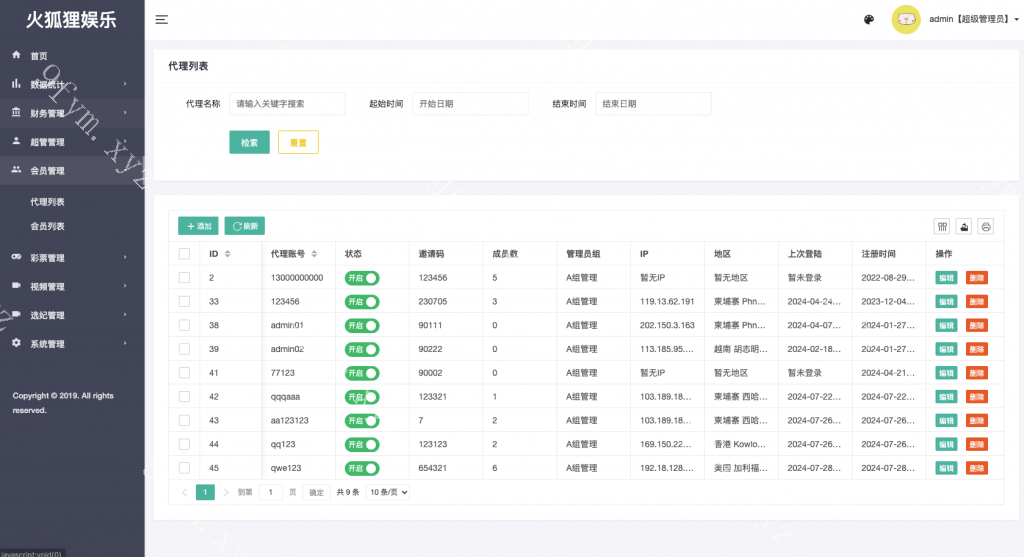Expand 系统管理 menu chevron
The width and height of the screenshot is (1024, 557).
pos(125,343)
